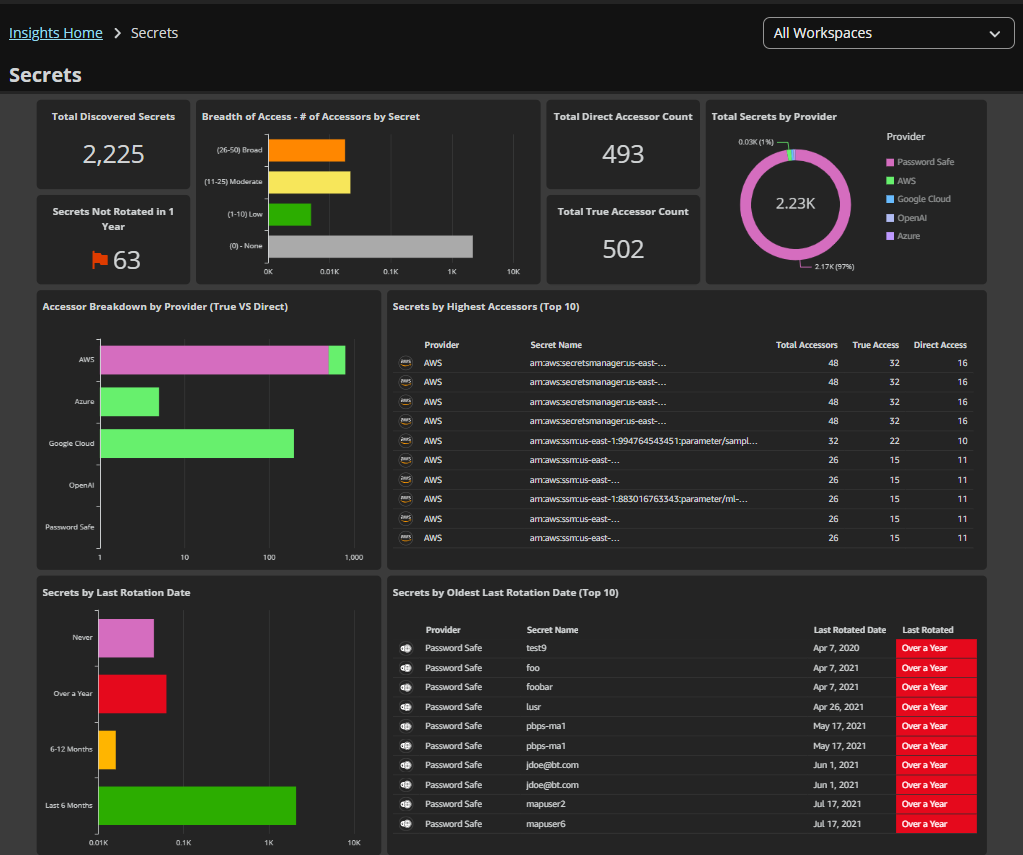Image resolution: width=1023 pixels, height=855 pixels.
Task: Click the 2.23K donut center label
Action: click(x=795, y=204)
